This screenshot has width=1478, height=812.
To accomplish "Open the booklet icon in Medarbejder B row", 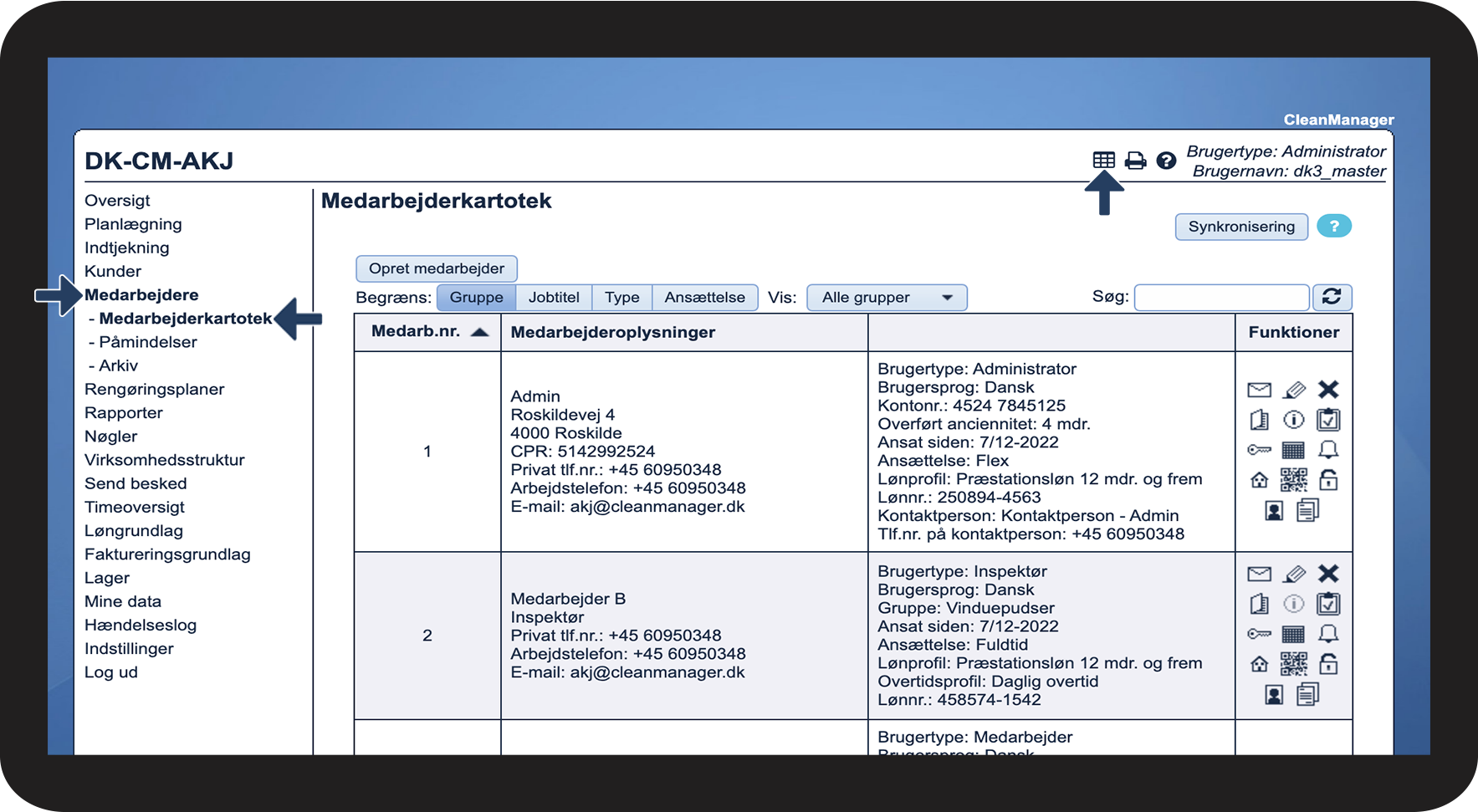I will (x=1259, y=604).
